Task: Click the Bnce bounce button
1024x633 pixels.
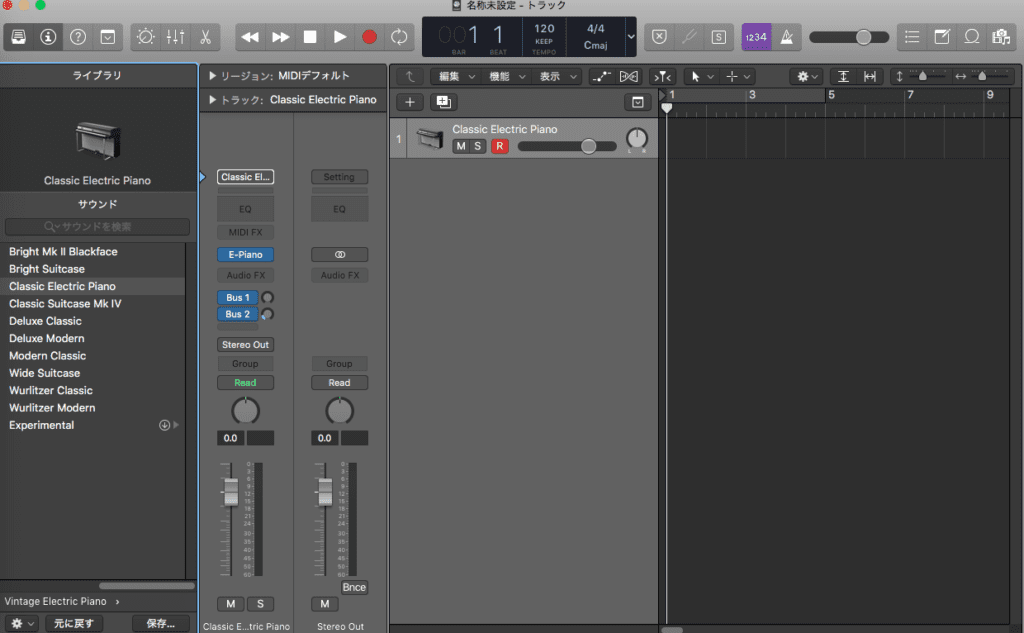Action: click(x=354, y=587)
